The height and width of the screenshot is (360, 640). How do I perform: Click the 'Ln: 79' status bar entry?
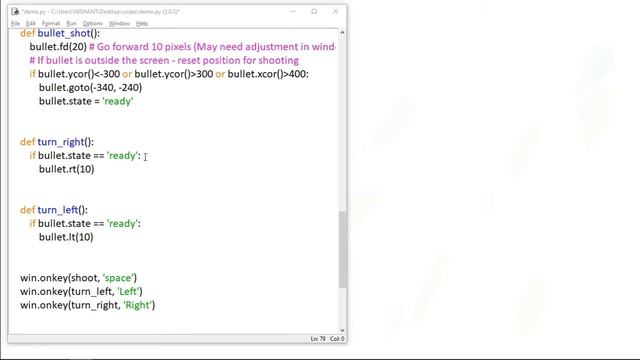coord(318,339)
